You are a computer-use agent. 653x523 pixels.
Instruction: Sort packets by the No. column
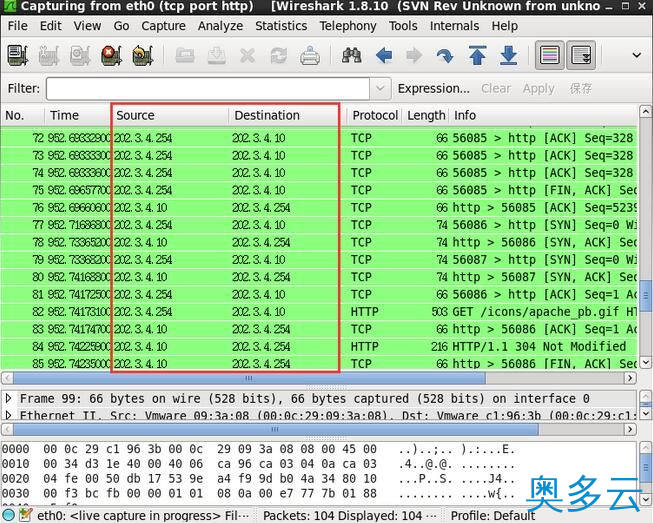[22, 115]
